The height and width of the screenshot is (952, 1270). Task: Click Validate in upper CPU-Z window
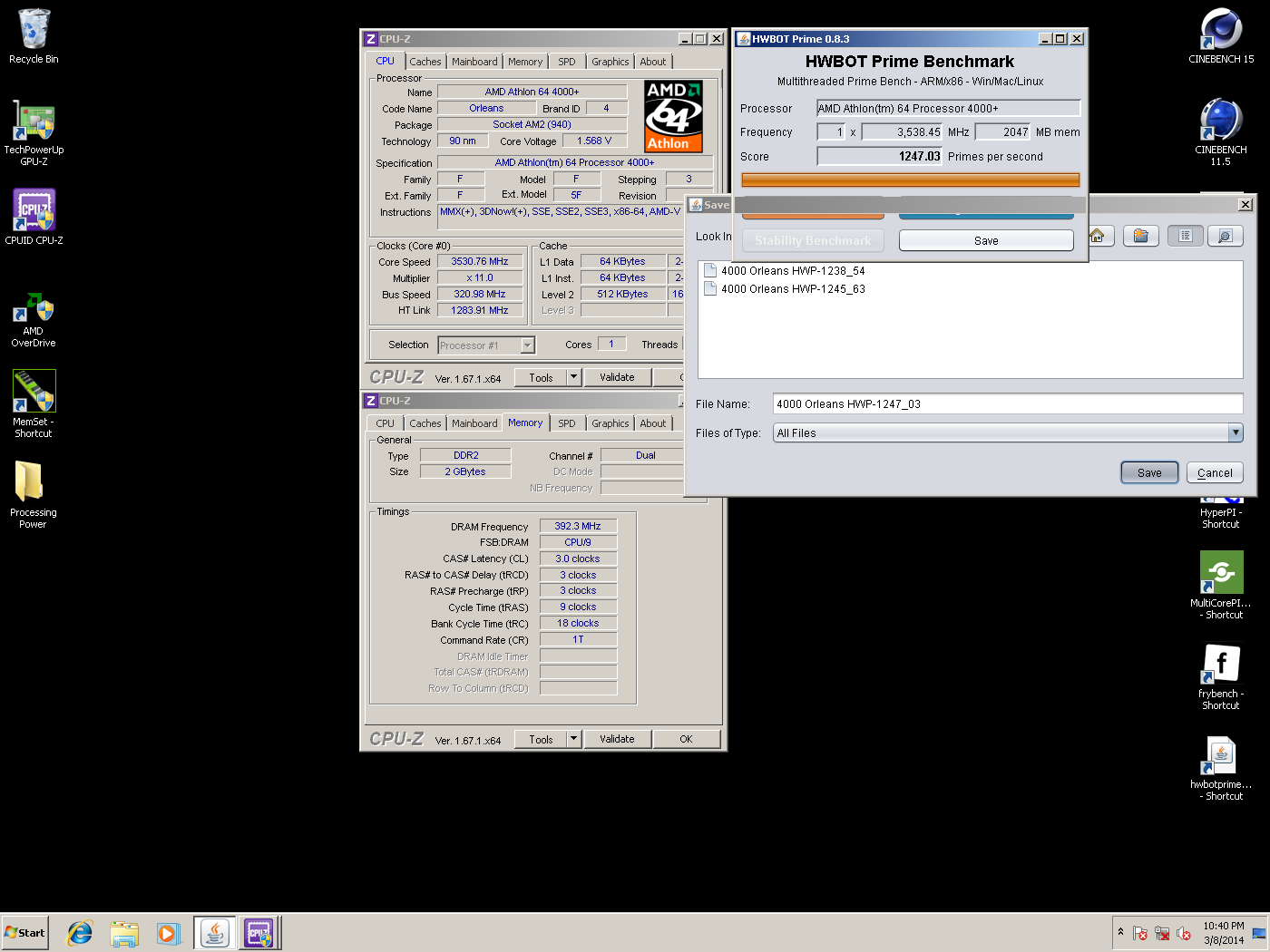tap(617, 377)
